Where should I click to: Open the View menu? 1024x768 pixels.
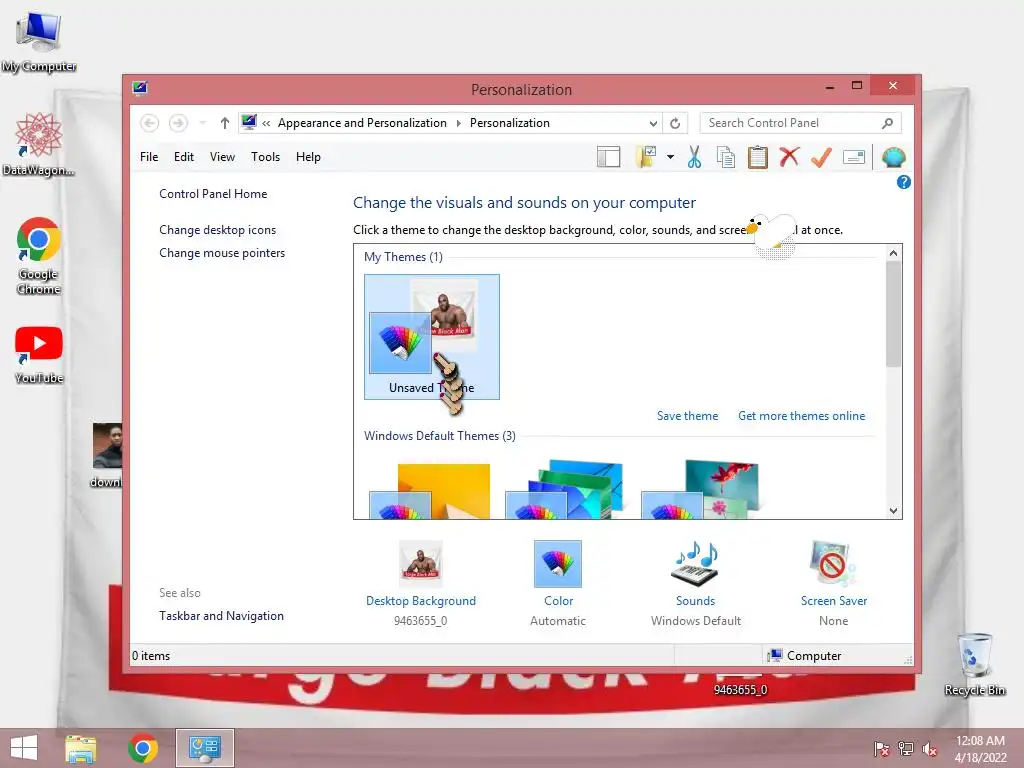222,157
